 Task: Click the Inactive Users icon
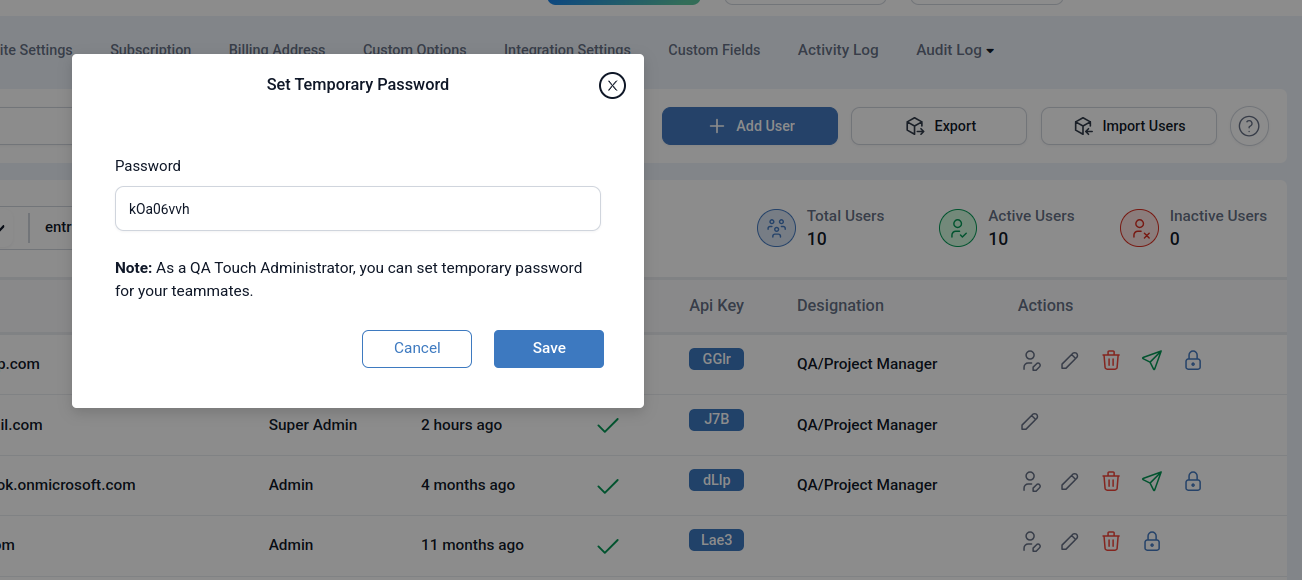coord(1139,228)
